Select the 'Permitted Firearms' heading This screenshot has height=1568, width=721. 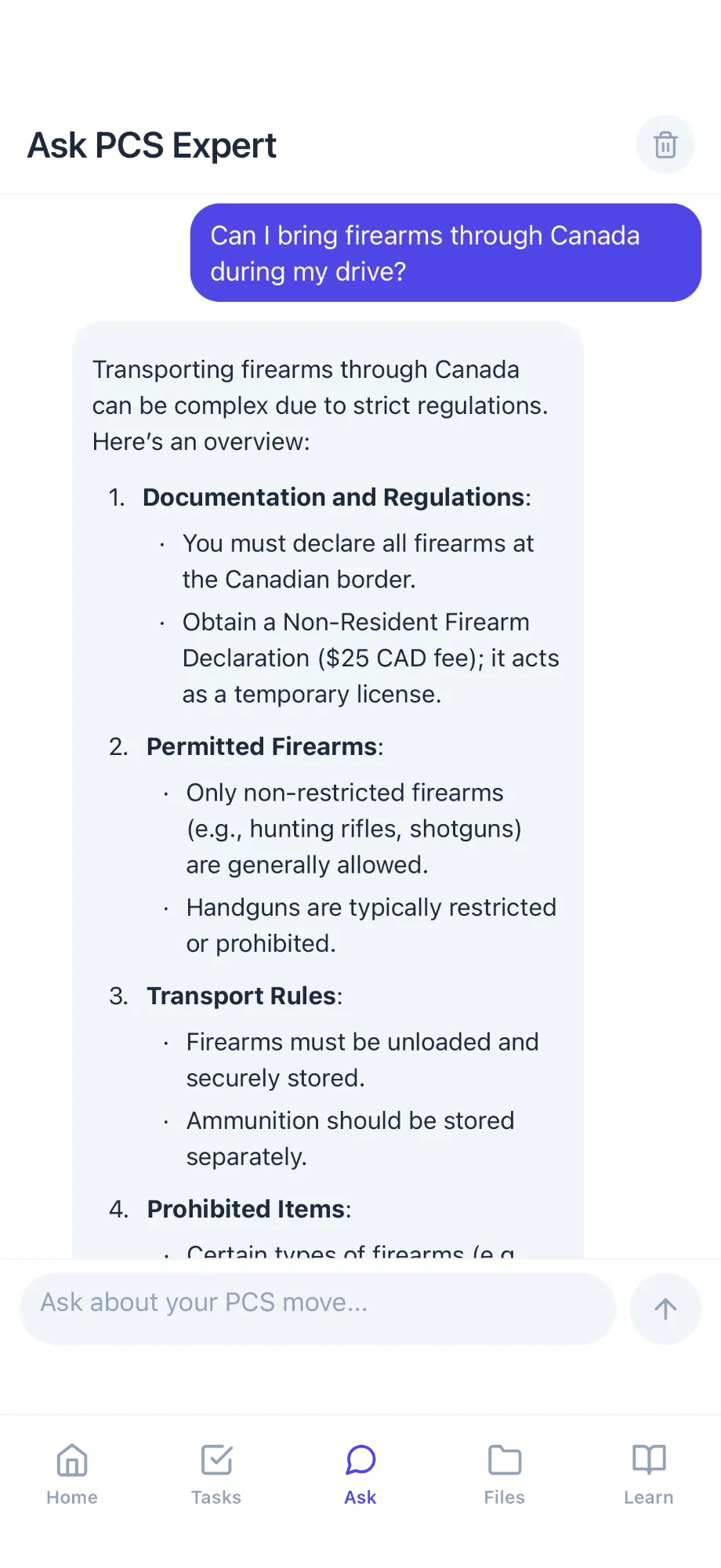coord(263,746)
